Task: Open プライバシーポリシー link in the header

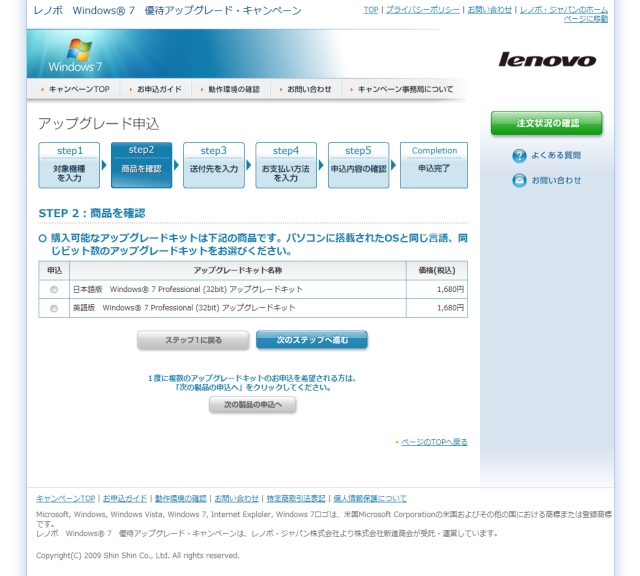Action: click(x=422, y=10)
